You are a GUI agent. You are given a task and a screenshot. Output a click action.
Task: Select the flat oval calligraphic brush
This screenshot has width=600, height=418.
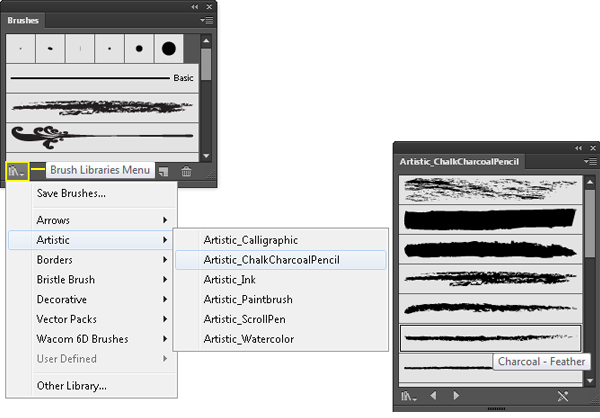pos(50,49)
